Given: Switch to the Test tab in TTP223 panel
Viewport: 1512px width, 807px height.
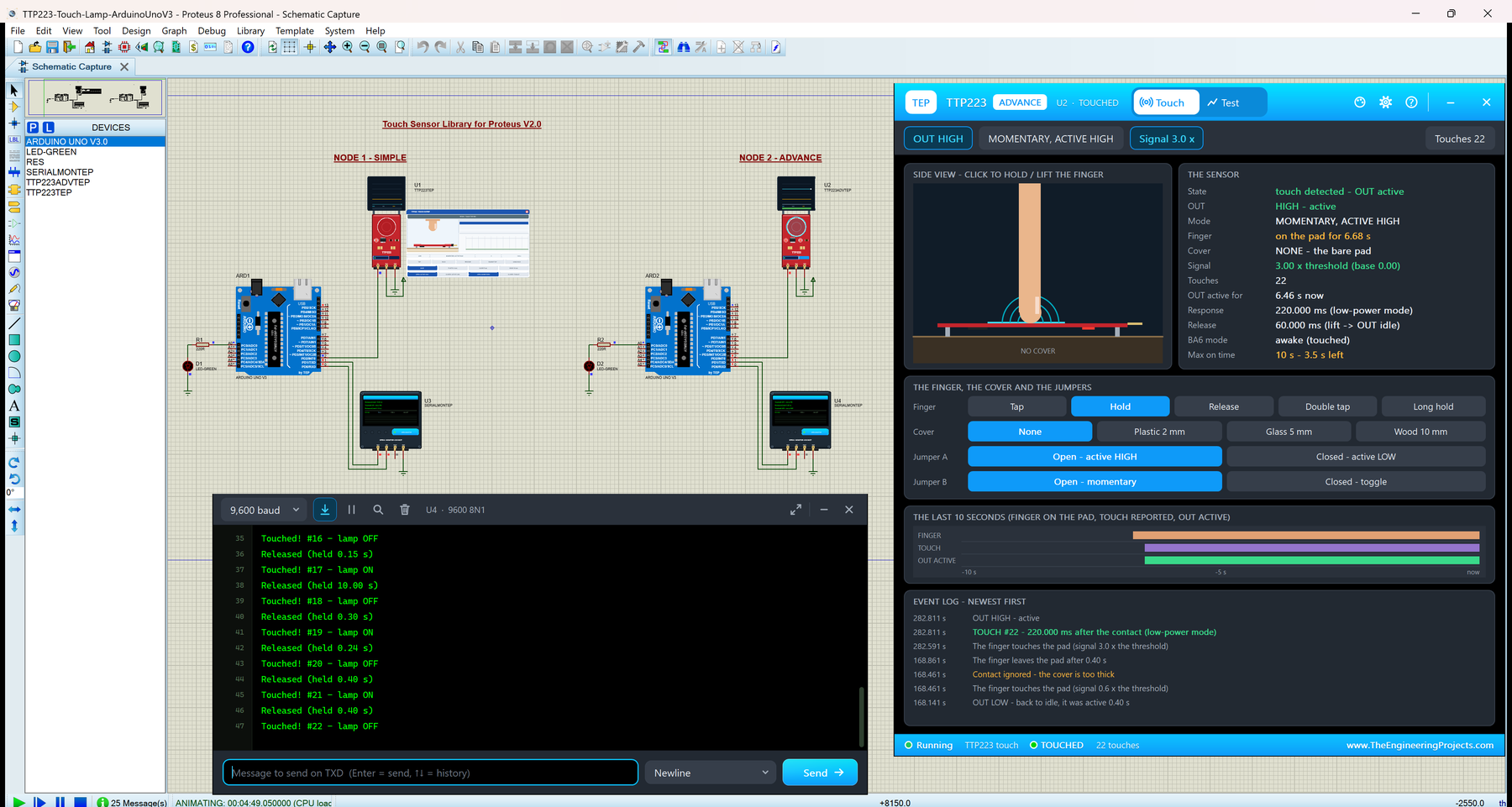Looking at the screenshot, I should [x=1223, y=102].
